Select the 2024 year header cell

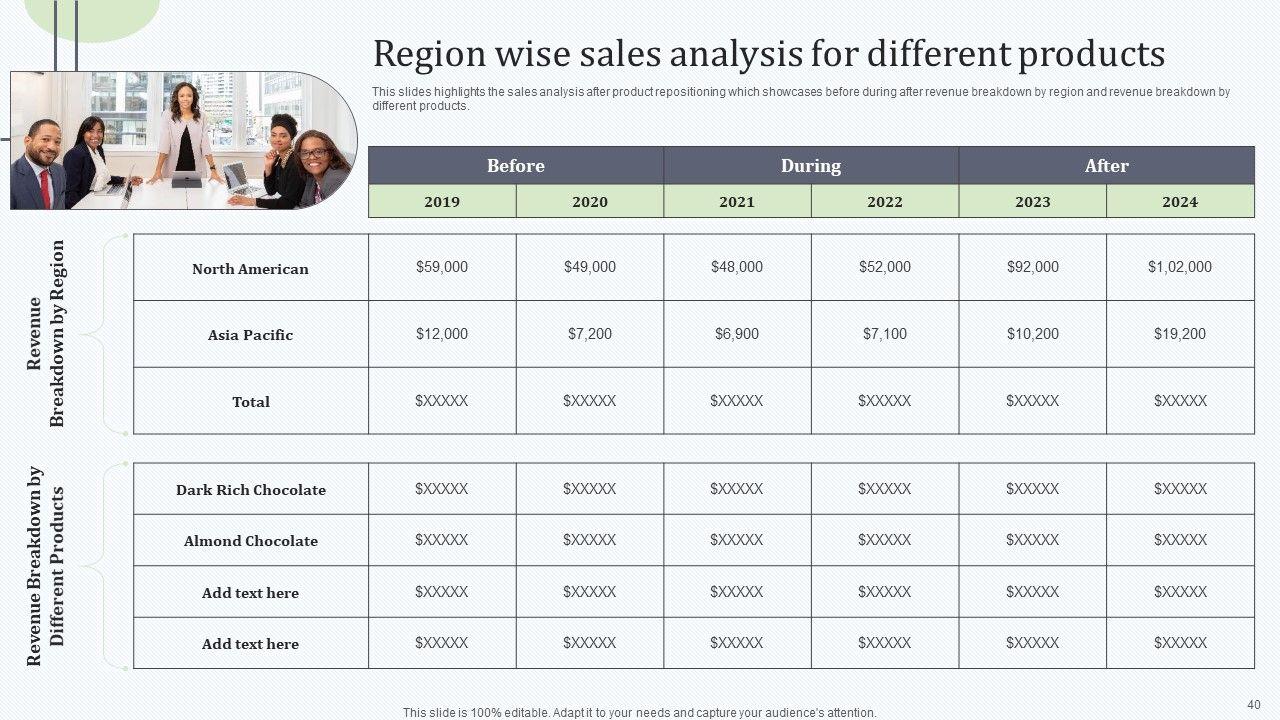click(1180, 202)
